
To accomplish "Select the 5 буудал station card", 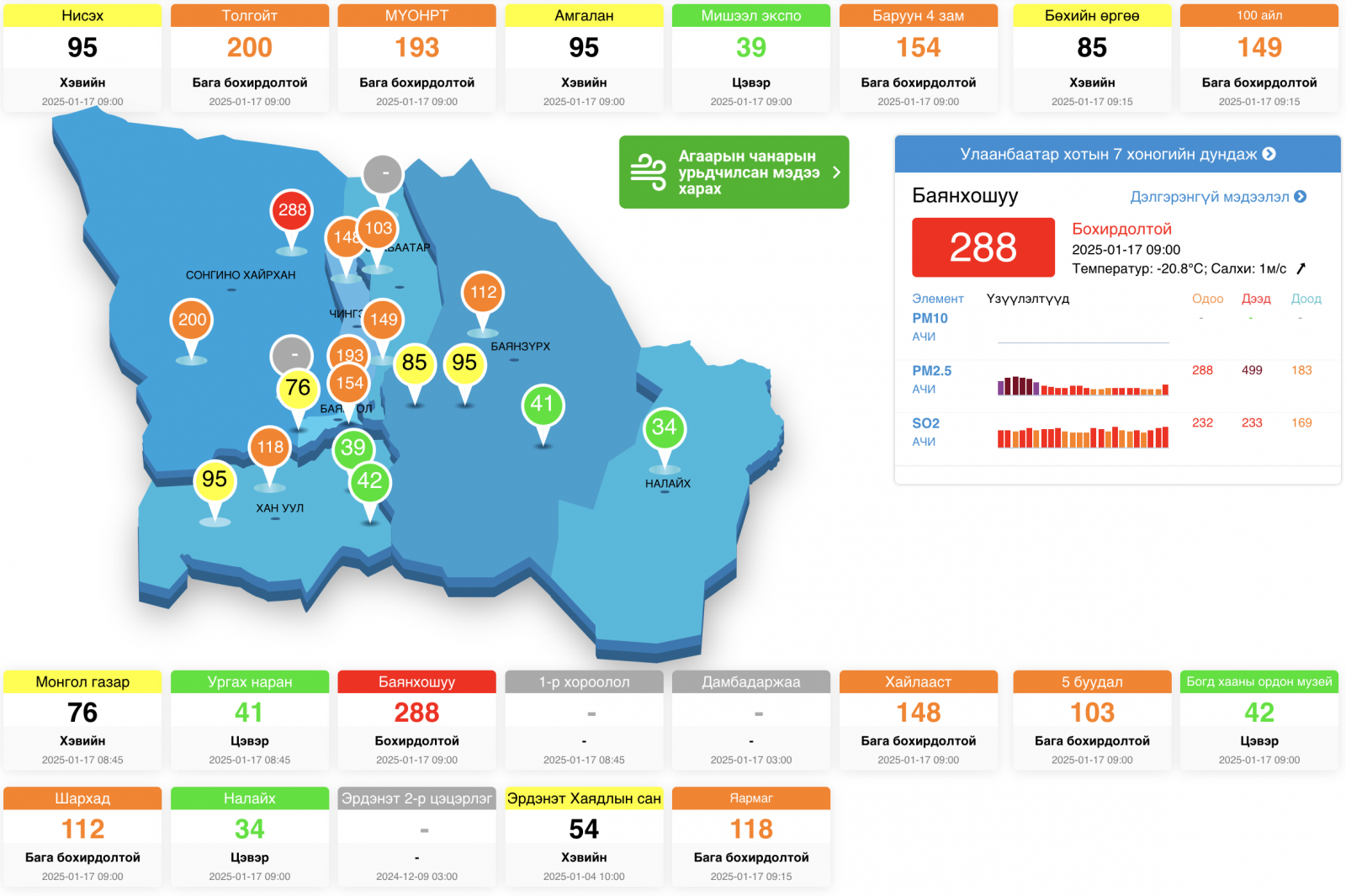I will 1092,720.
